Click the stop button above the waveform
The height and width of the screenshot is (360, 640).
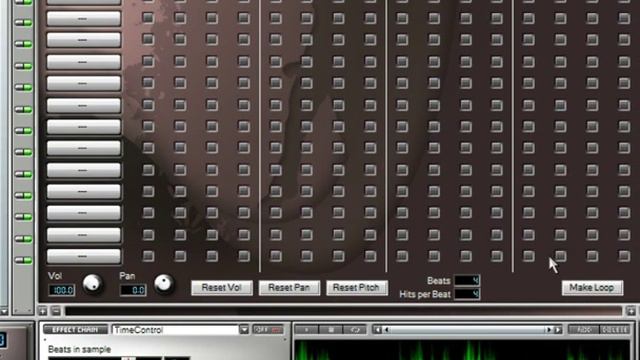(331, 330)
